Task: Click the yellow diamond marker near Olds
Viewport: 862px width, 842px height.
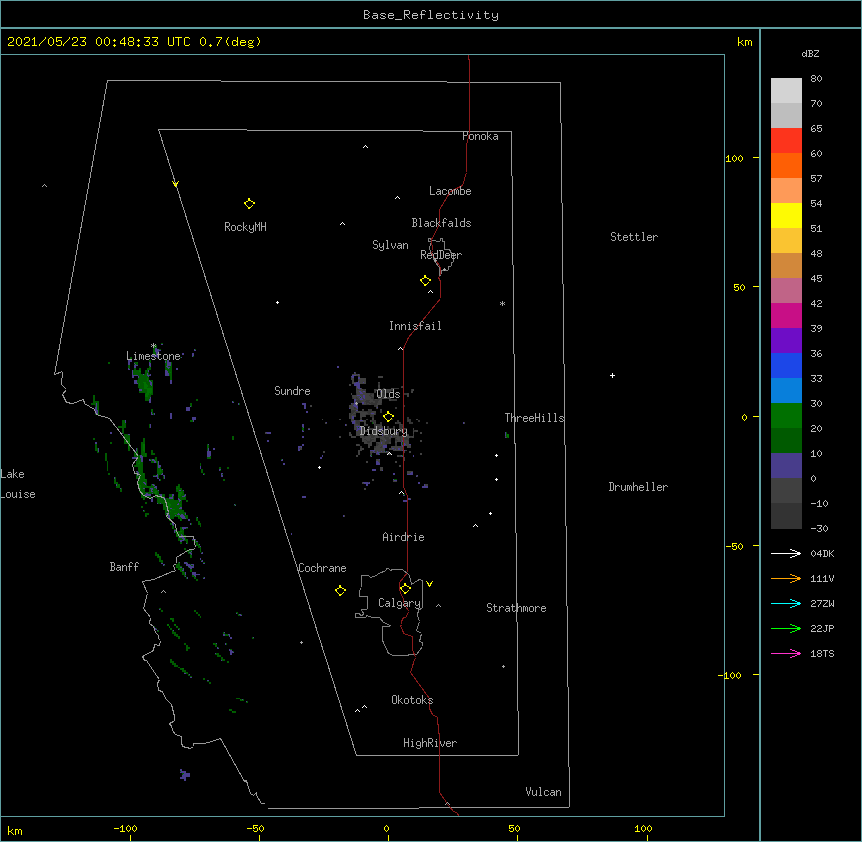Action: click(x=388, y=417)
